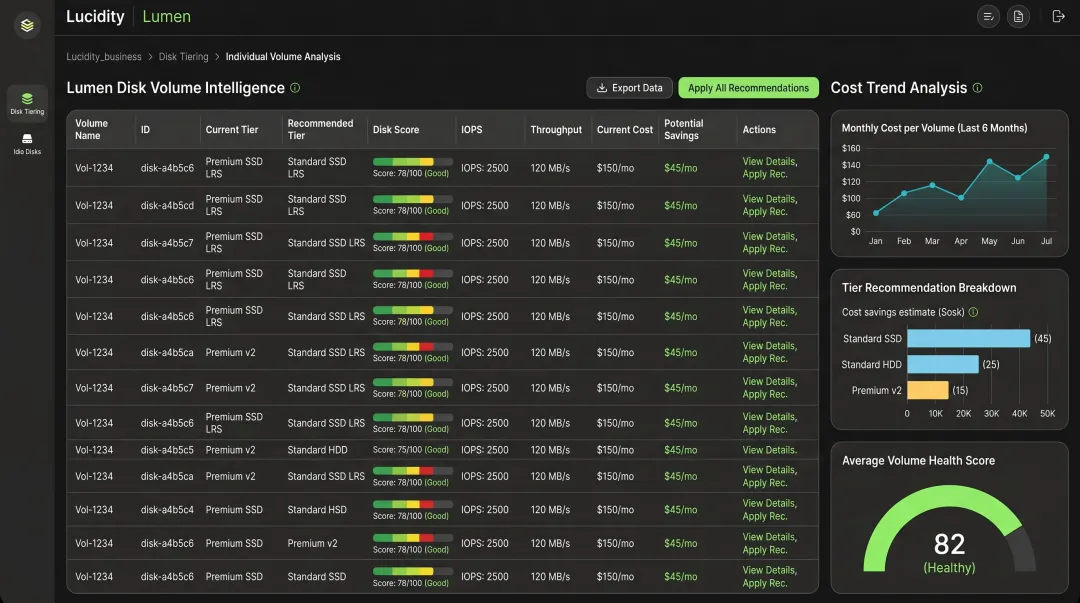Click the Standard HDD recommended tier cell
1080x603 pixels.
tap(318, 450)
